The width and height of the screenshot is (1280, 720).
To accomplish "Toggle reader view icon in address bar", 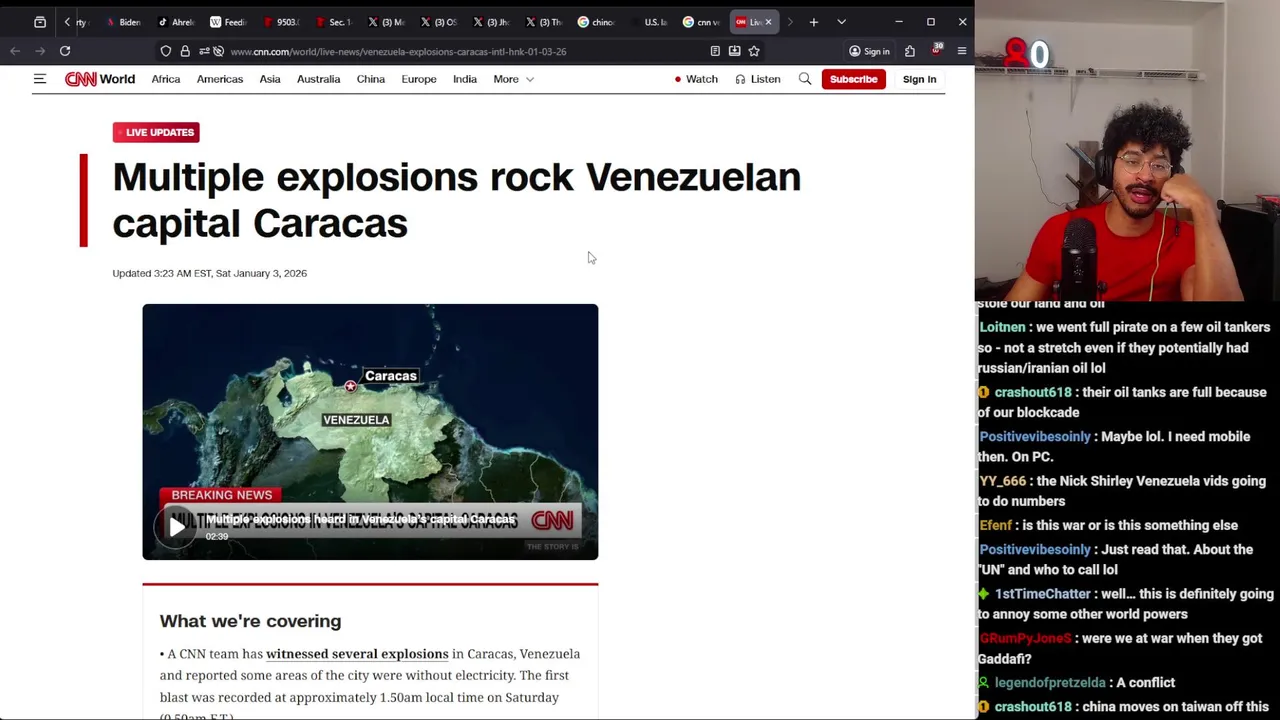I will click(715, 51).
